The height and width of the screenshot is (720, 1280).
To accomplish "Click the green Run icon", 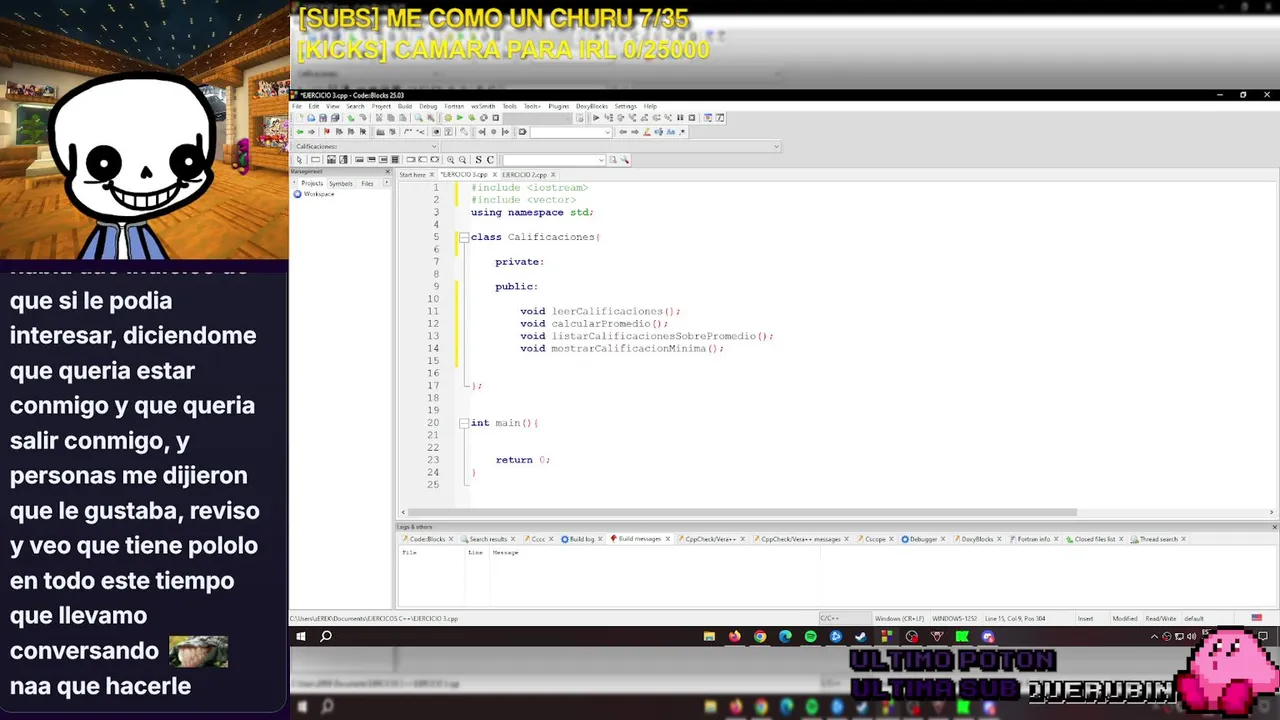I will click(x=460, y=117).
